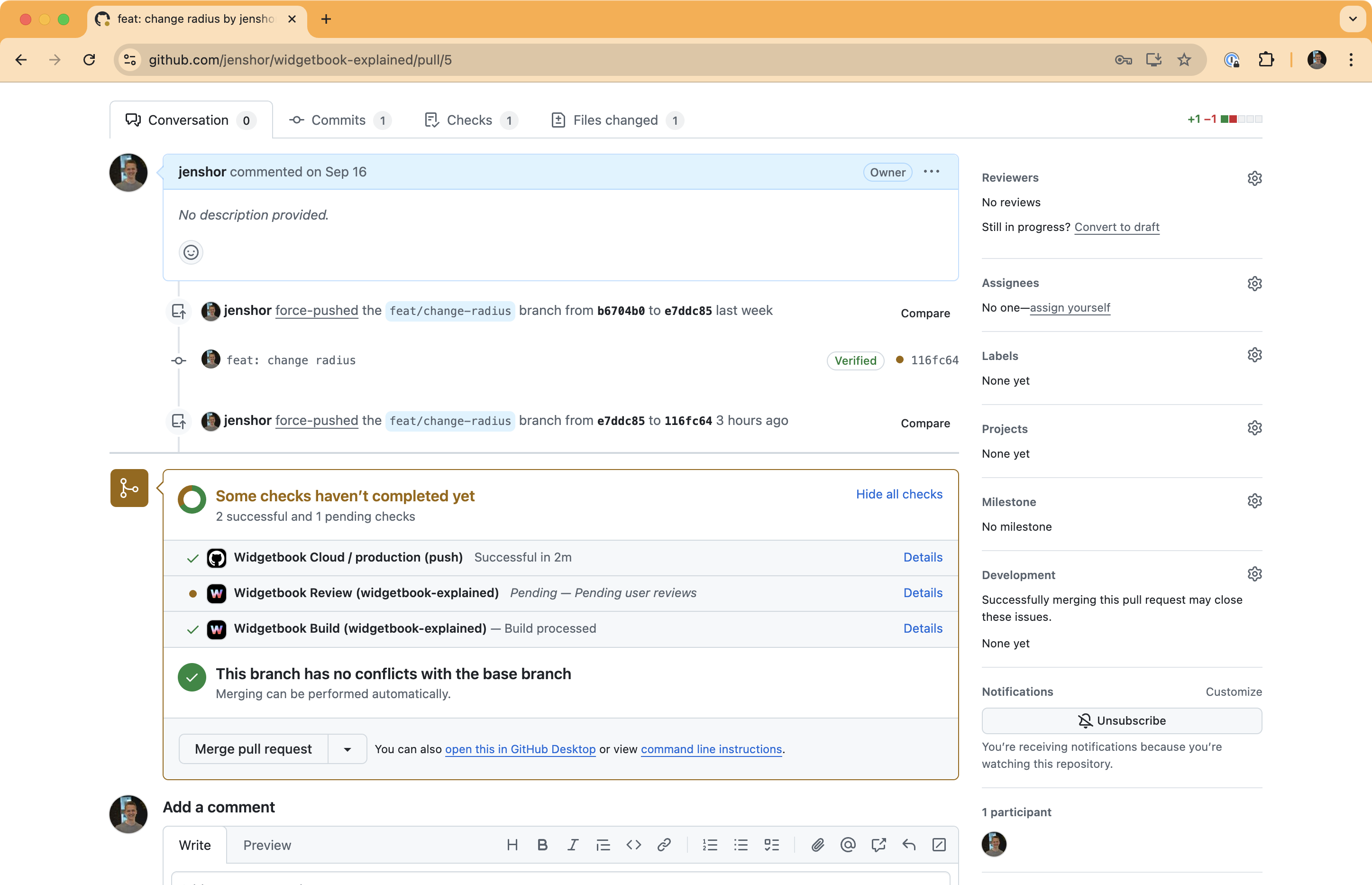Image resolution: width=1372 pixels, height=885 pixels.
Task: Click the browser address bar URL
Action: 300,60
